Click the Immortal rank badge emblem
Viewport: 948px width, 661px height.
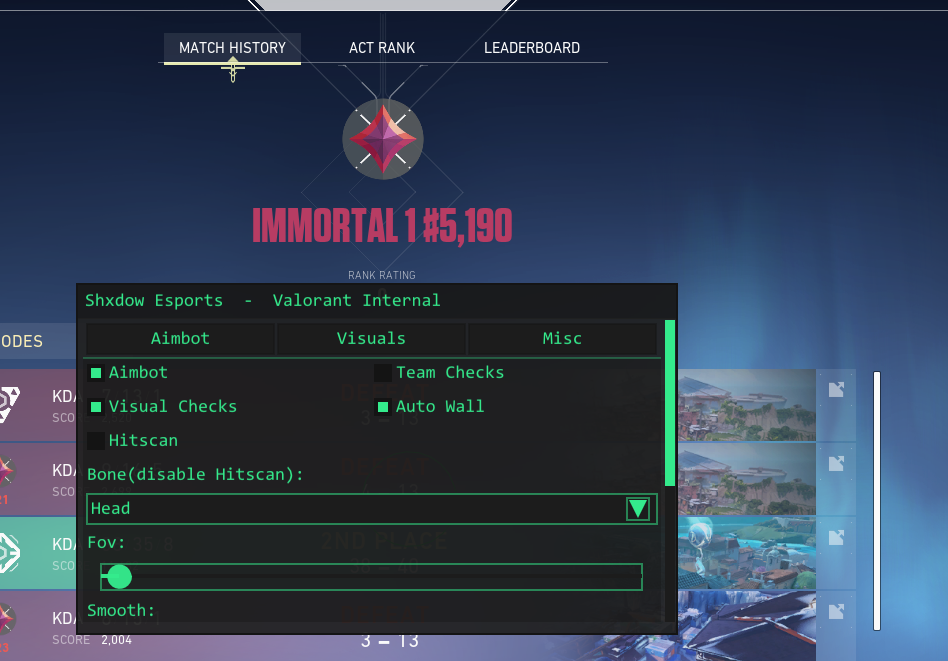[x=383, y=139]
